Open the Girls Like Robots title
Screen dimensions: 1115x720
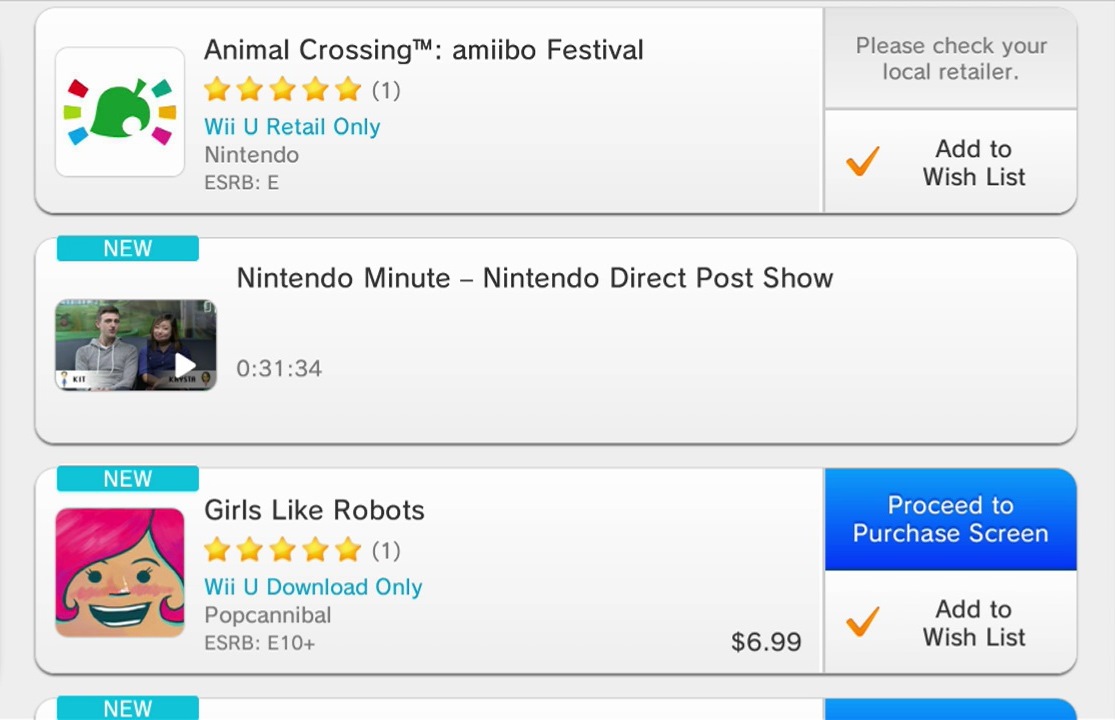tap(314, 510)
